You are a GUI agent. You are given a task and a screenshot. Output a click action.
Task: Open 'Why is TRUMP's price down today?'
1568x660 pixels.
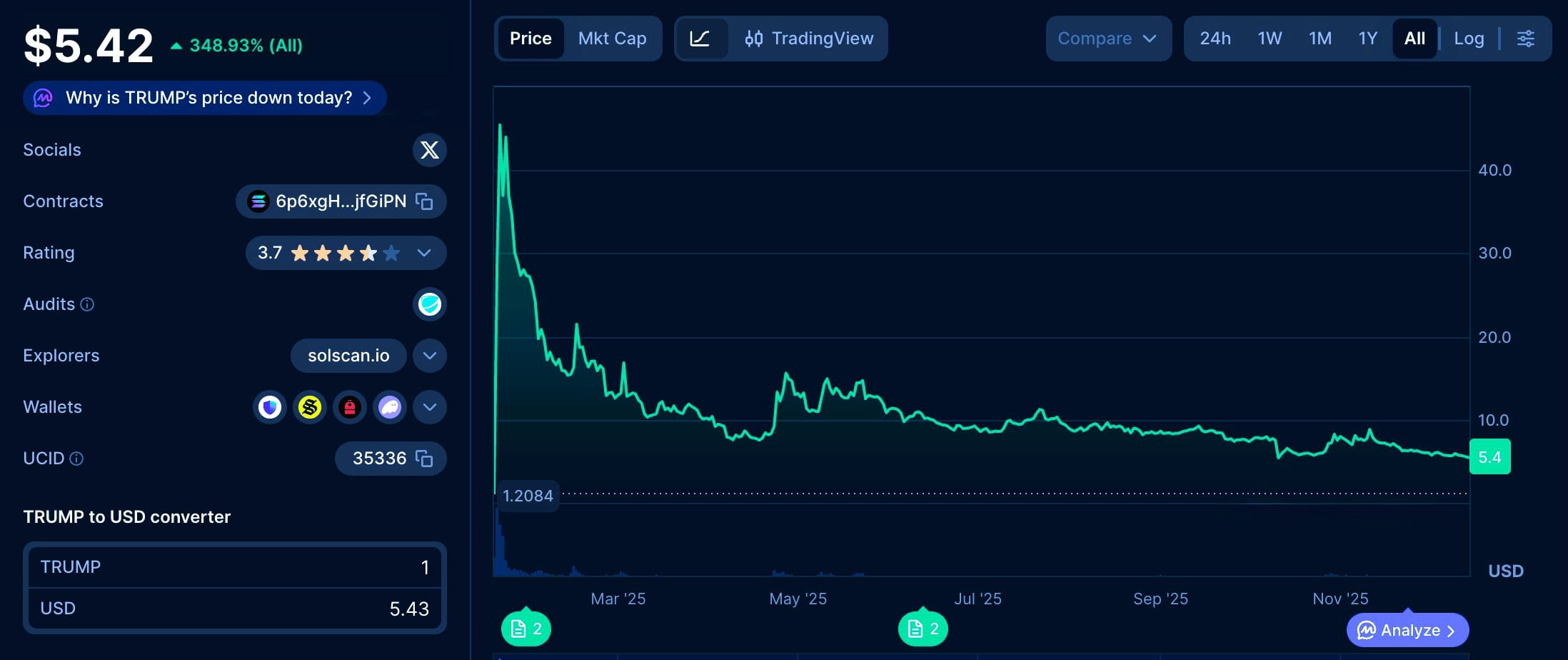205,98
